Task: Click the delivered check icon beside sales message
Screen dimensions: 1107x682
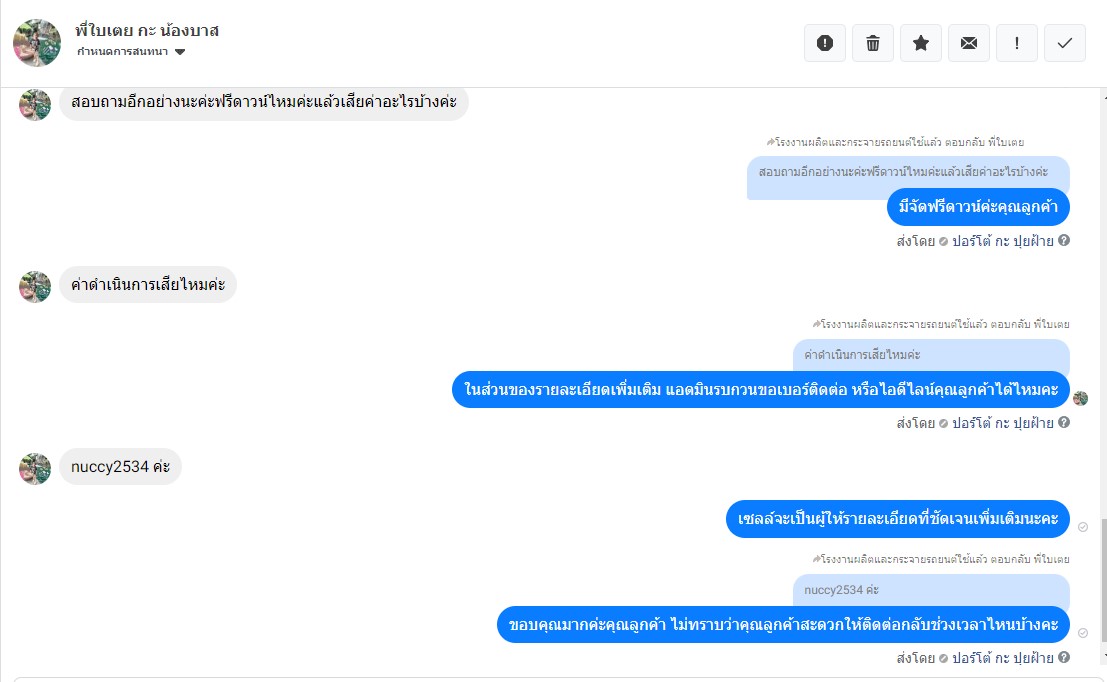Action: point(1083,527)
